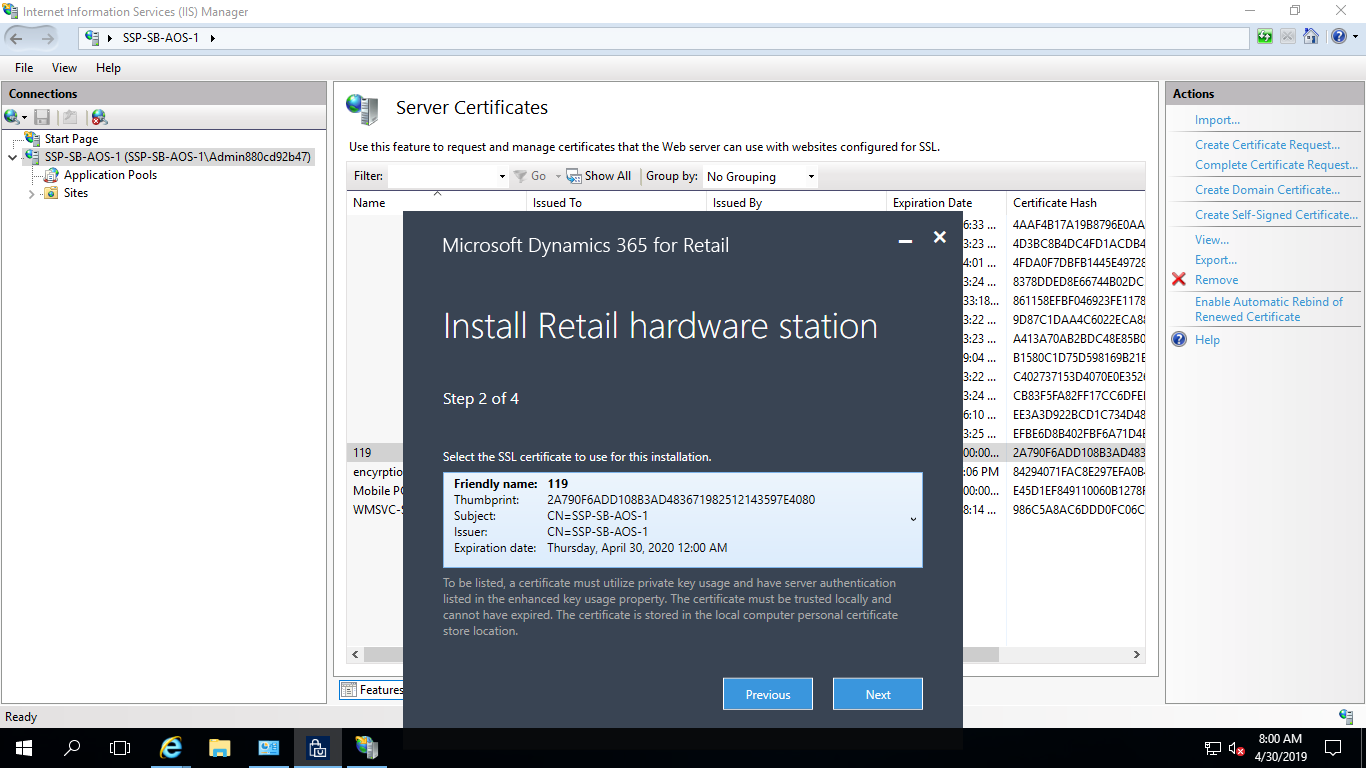This screenshot has height=768, width=1366.
Task: Click the Up folder icon in Connections toolbar
Action: coord(70,117)
